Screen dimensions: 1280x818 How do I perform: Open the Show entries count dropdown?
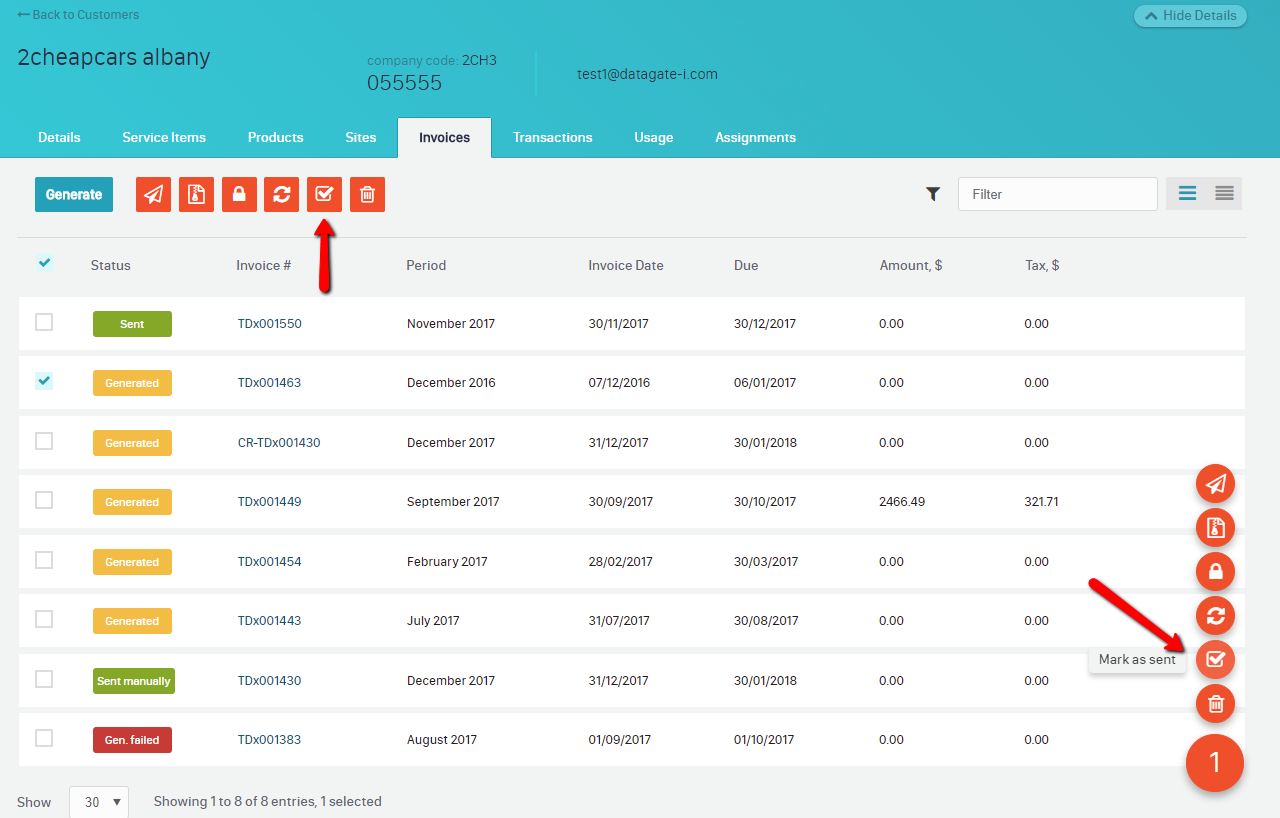[99, 802]
